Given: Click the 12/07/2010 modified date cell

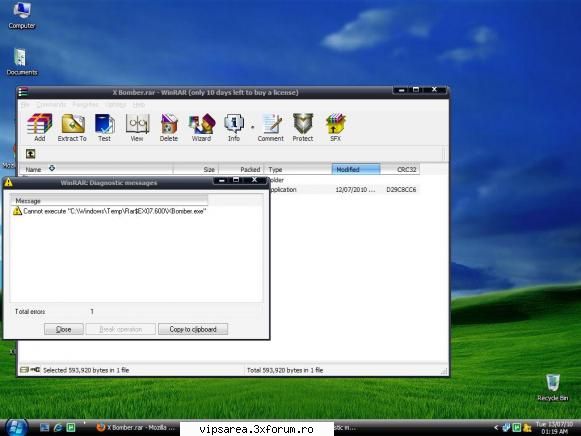Looking at the screenshot, I should [x=355, y=190].
